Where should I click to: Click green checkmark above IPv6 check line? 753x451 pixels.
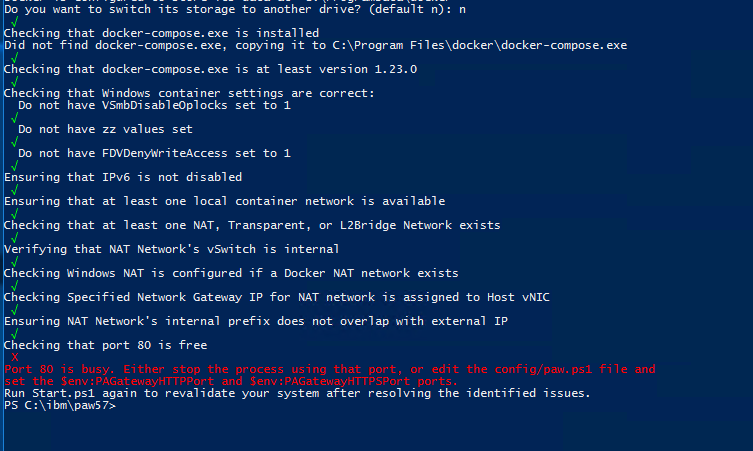(x=14, y=166)
